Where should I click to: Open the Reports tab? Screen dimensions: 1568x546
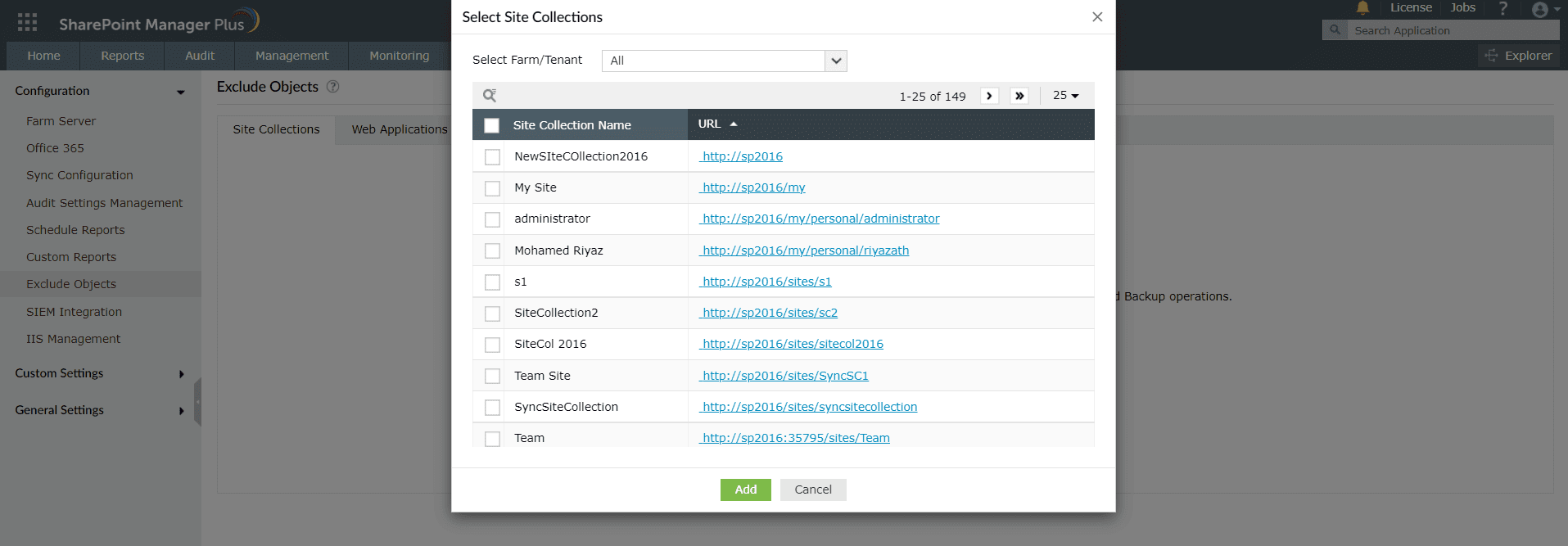click(123, 56)
